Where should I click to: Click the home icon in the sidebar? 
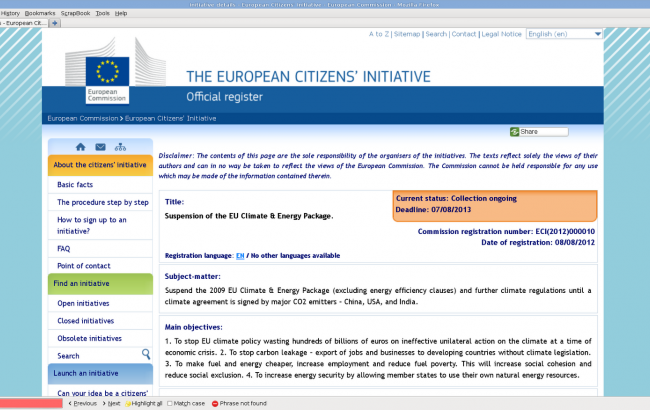(80, 147)
